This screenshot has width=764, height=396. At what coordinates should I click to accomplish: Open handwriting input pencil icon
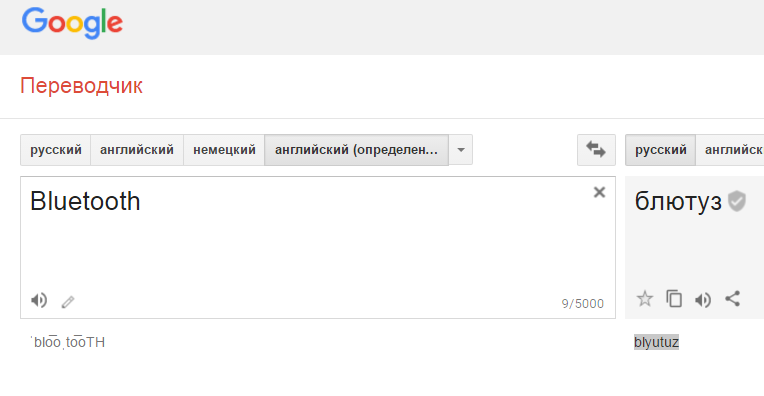(68, 302)
